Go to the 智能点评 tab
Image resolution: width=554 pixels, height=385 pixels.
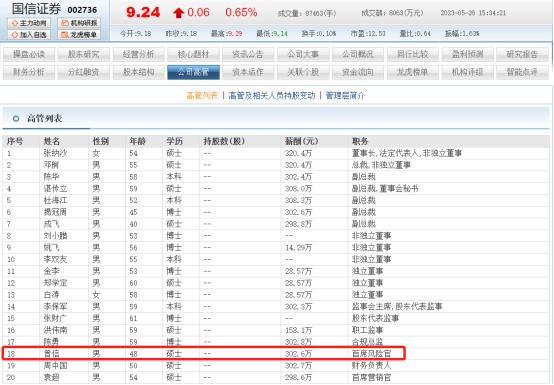click(x=522, y=72)
